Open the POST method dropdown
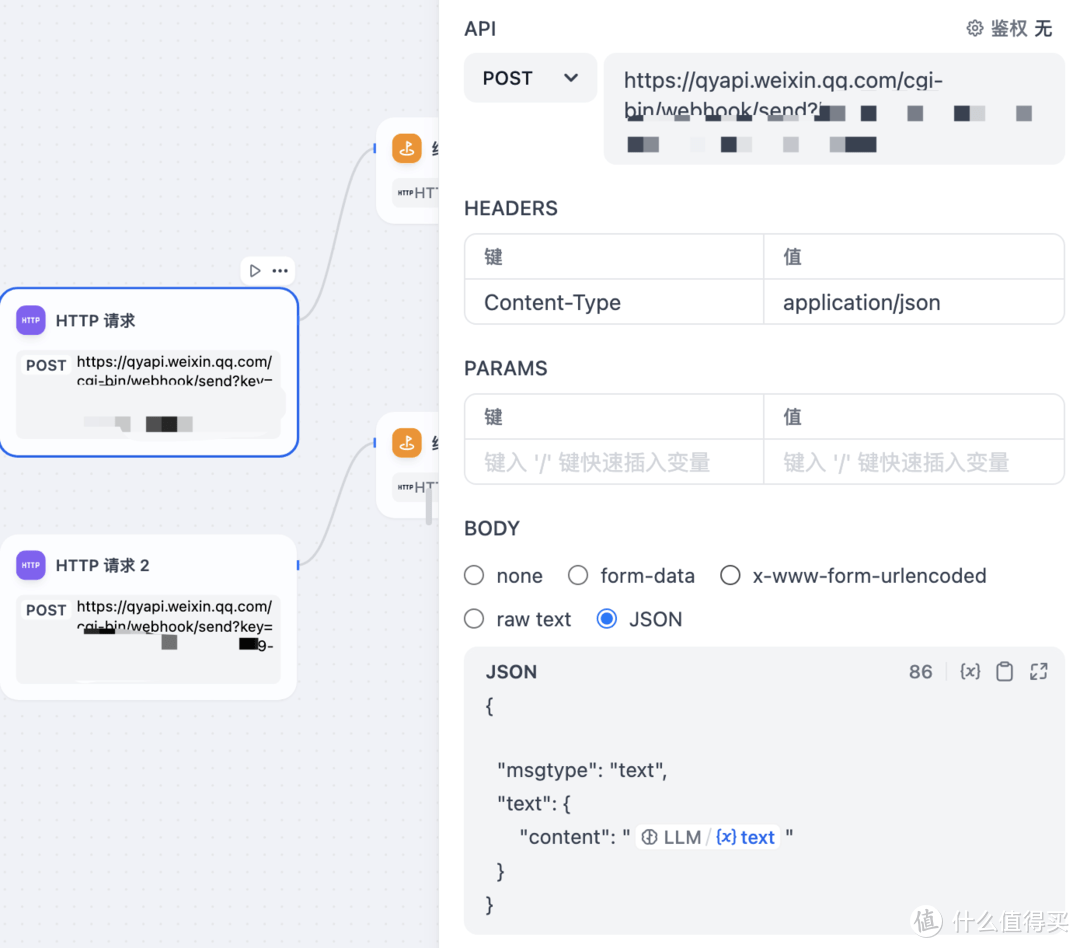The height and width of the screenshot is (948, 1080). point(530,78)
